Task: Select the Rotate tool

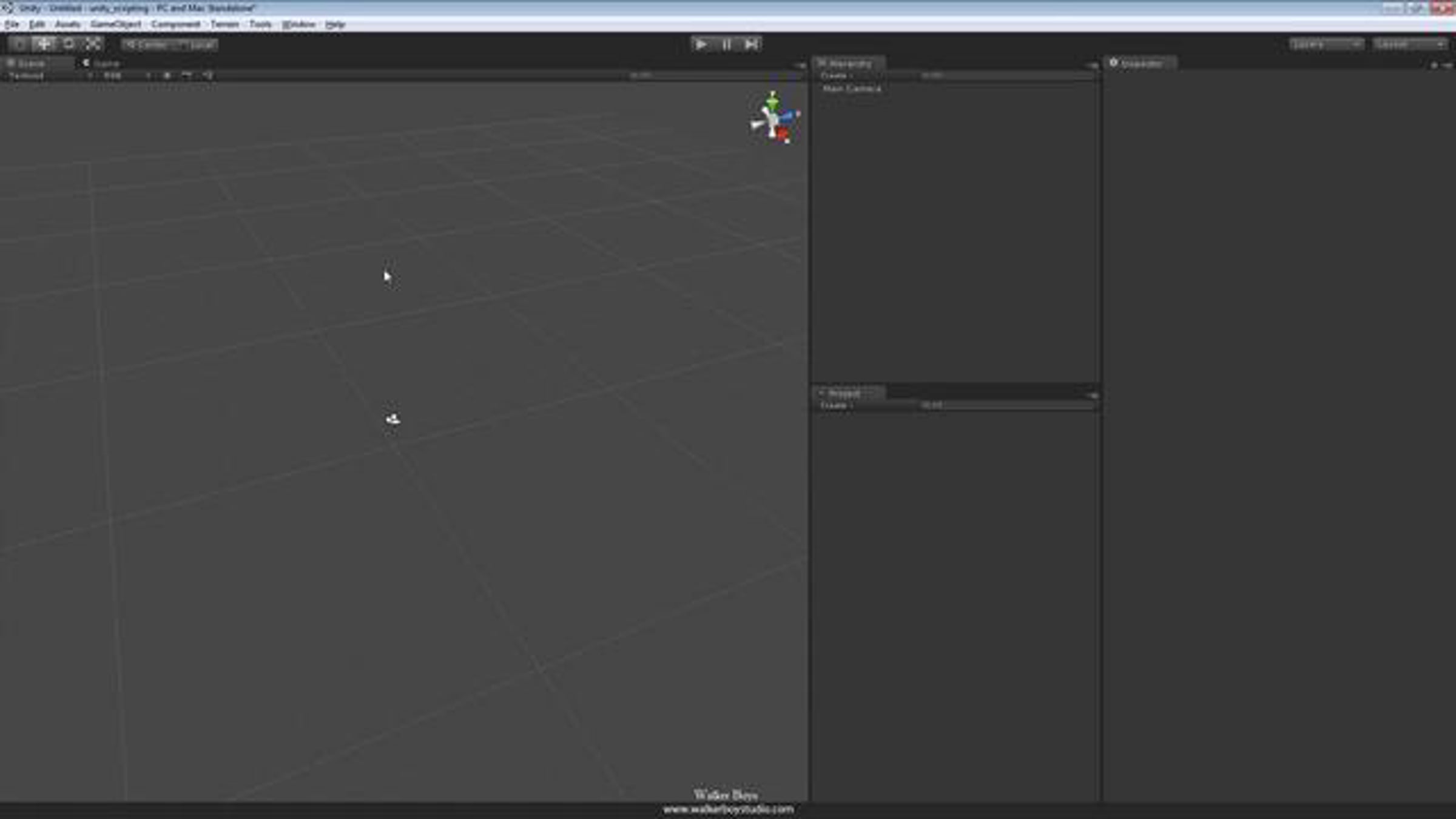Action: point(69,44)
